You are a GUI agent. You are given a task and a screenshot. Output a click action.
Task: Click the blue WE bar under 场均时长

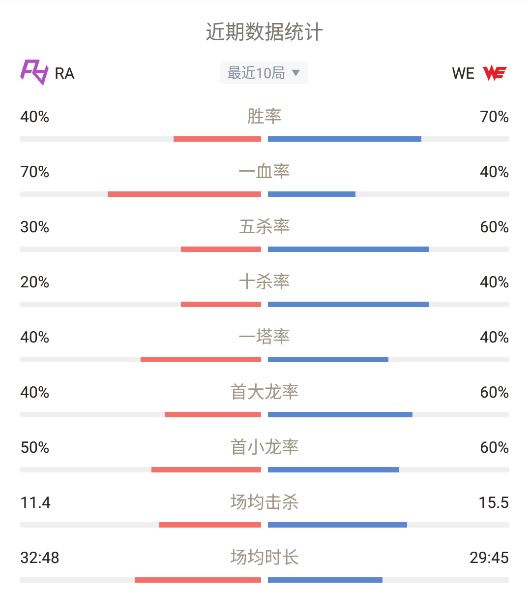(325, 580)
